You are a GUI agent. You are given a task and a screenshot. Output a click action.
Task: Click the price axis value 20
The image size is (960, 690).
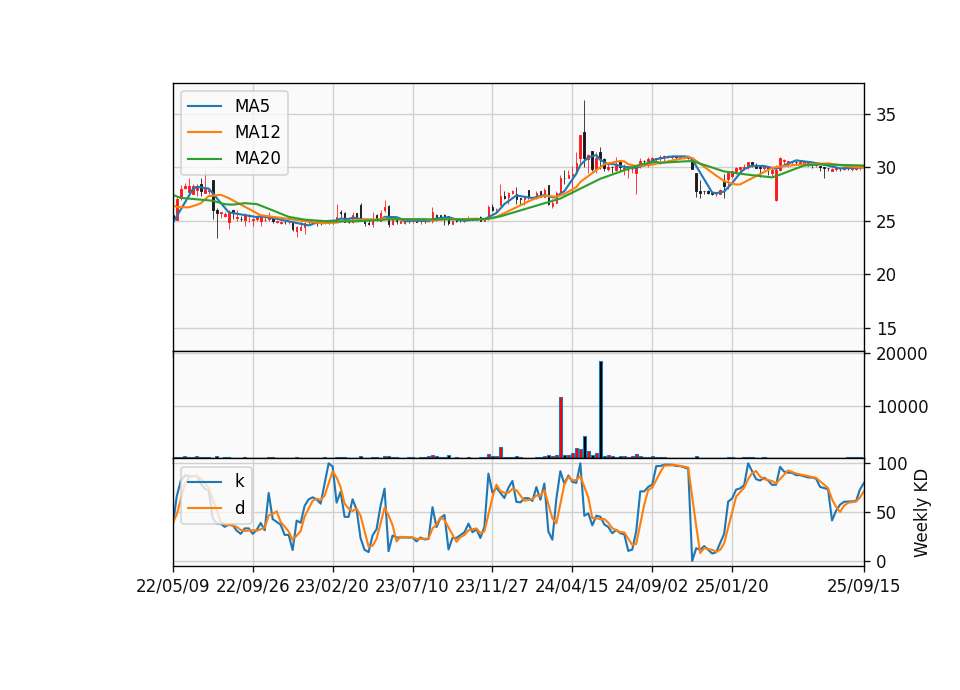(x=886, y=275)
